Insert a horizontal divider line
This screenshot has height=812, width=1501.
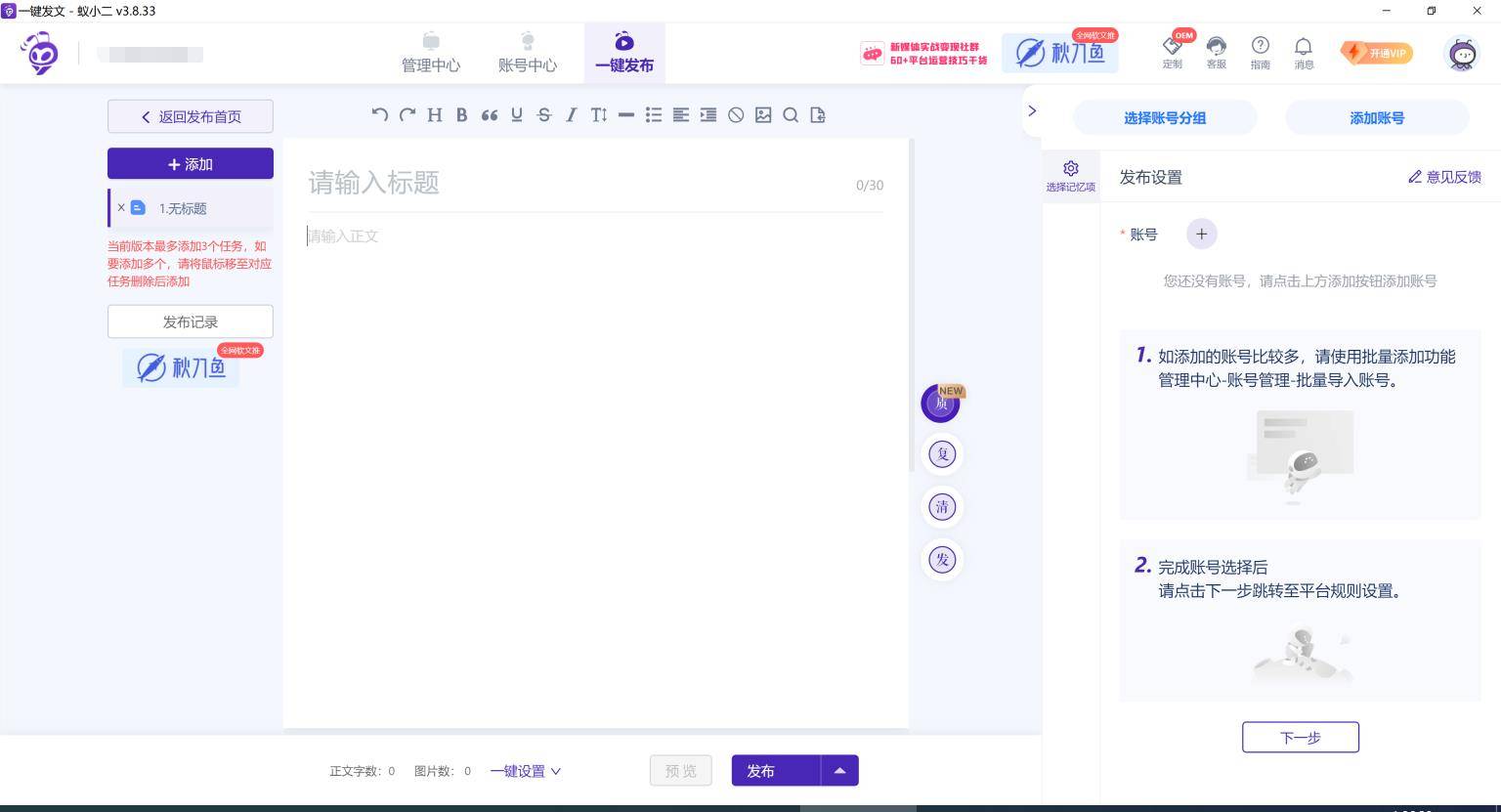pyautogui.click(x=626, y=115)
